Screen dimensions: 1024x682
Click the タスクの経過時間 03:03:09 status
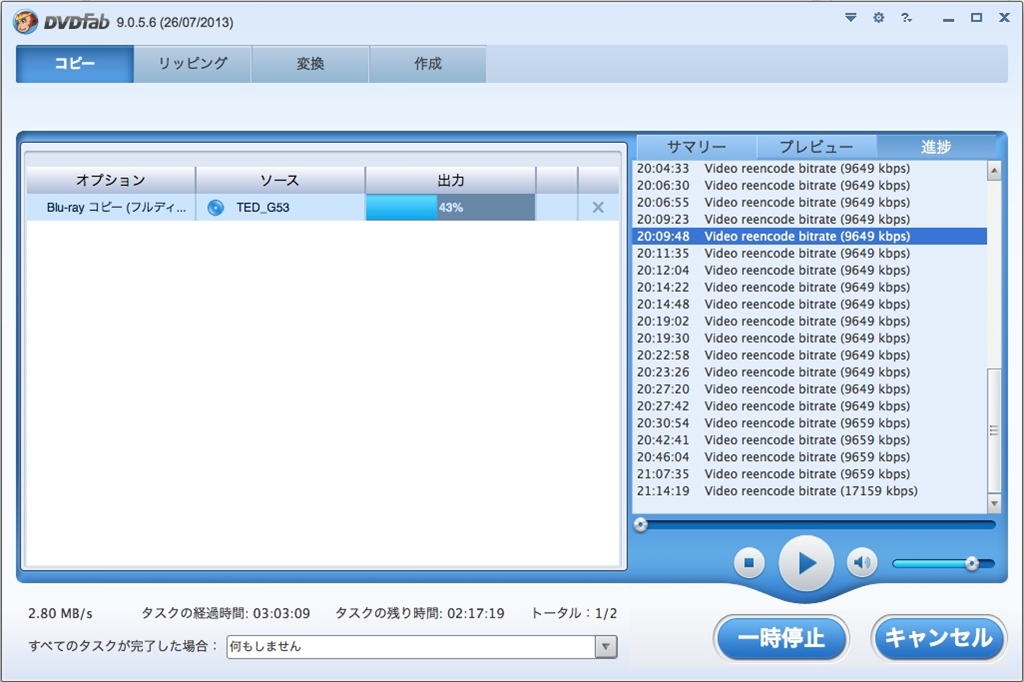[x=225, y=613]
